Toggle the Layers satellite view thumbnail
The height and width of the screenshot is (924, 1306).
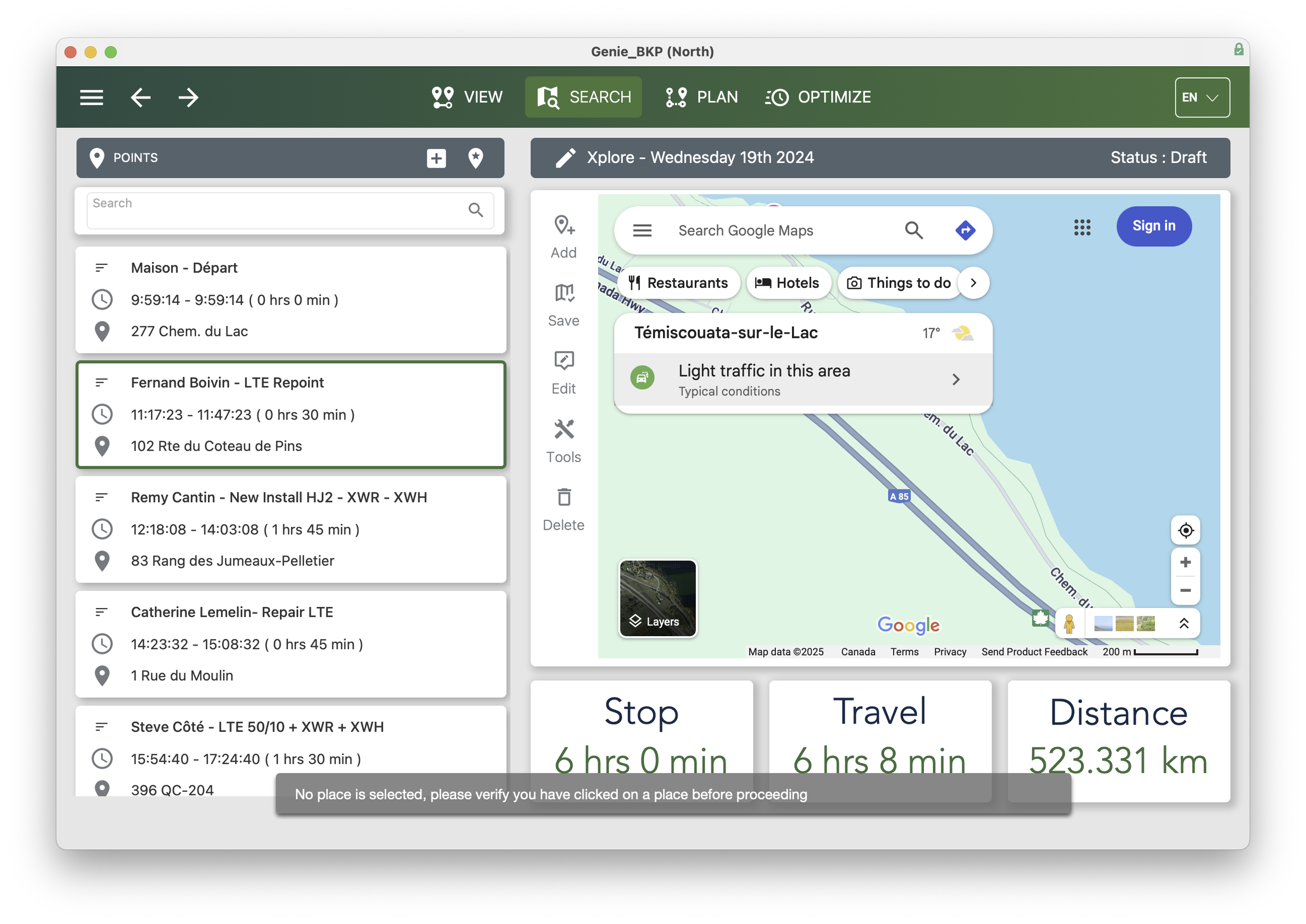[x=657, y=598]
